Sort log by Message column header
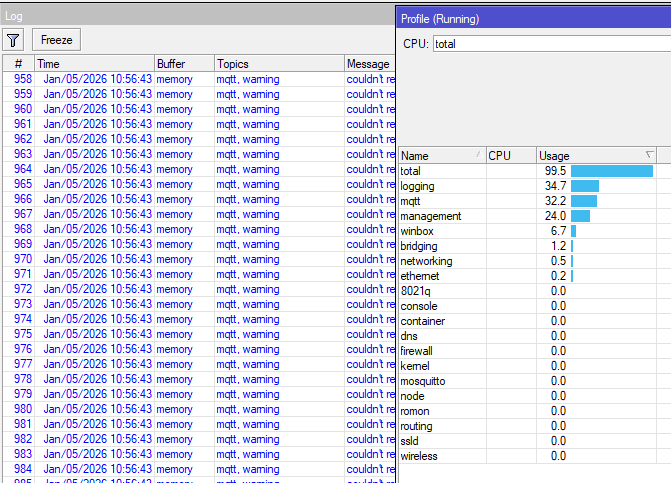 coord(370,64)
